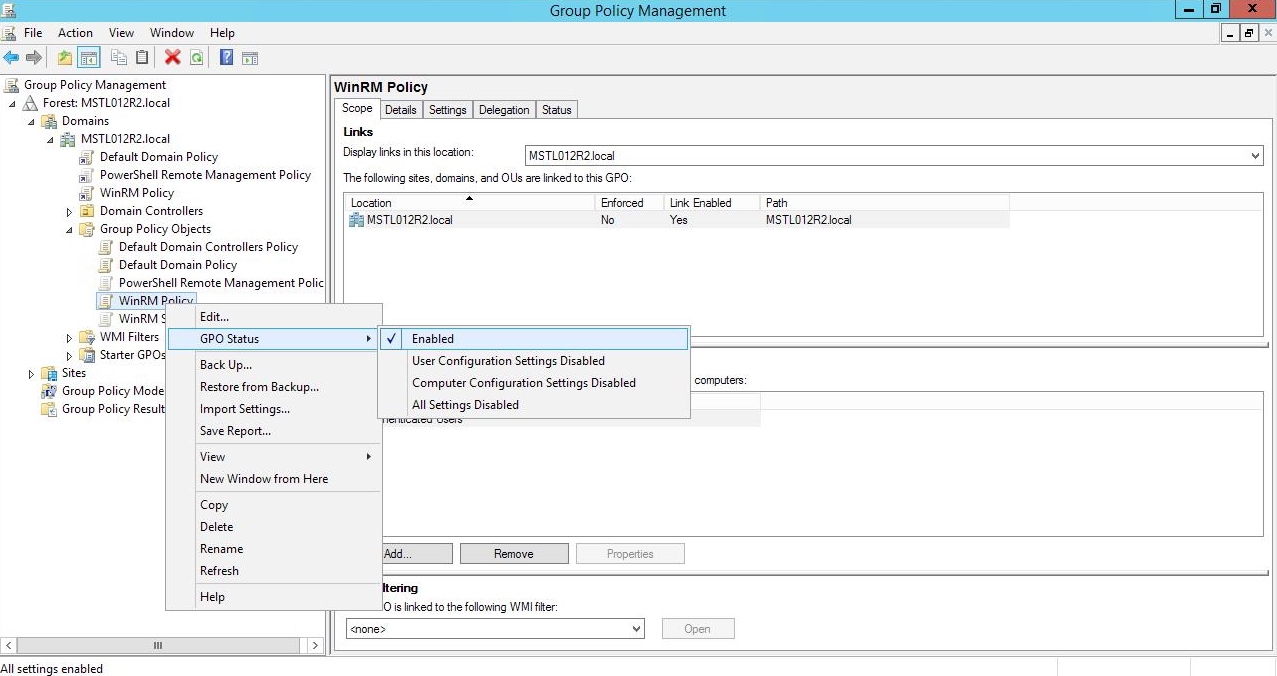This screenshot has width=1277, height=676.
Task: Click the Domains folder icon in the tree
Action: [x=49, y=121]
